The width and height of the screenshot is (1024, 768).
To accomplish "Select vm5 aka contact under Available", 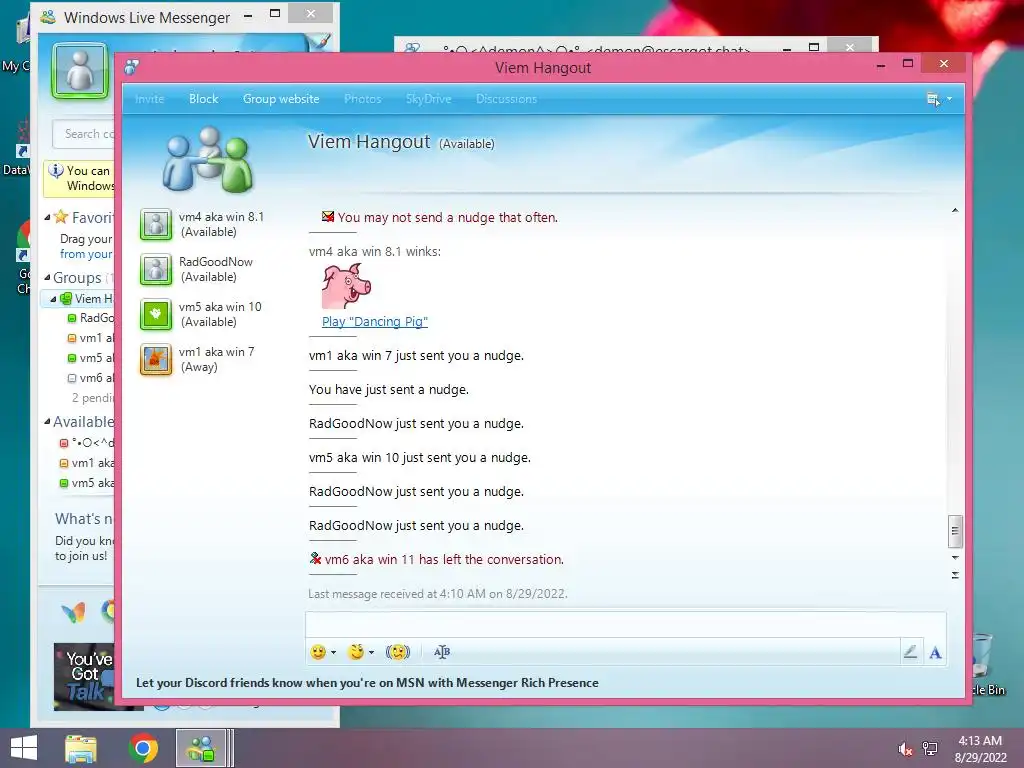I will 86,483.
